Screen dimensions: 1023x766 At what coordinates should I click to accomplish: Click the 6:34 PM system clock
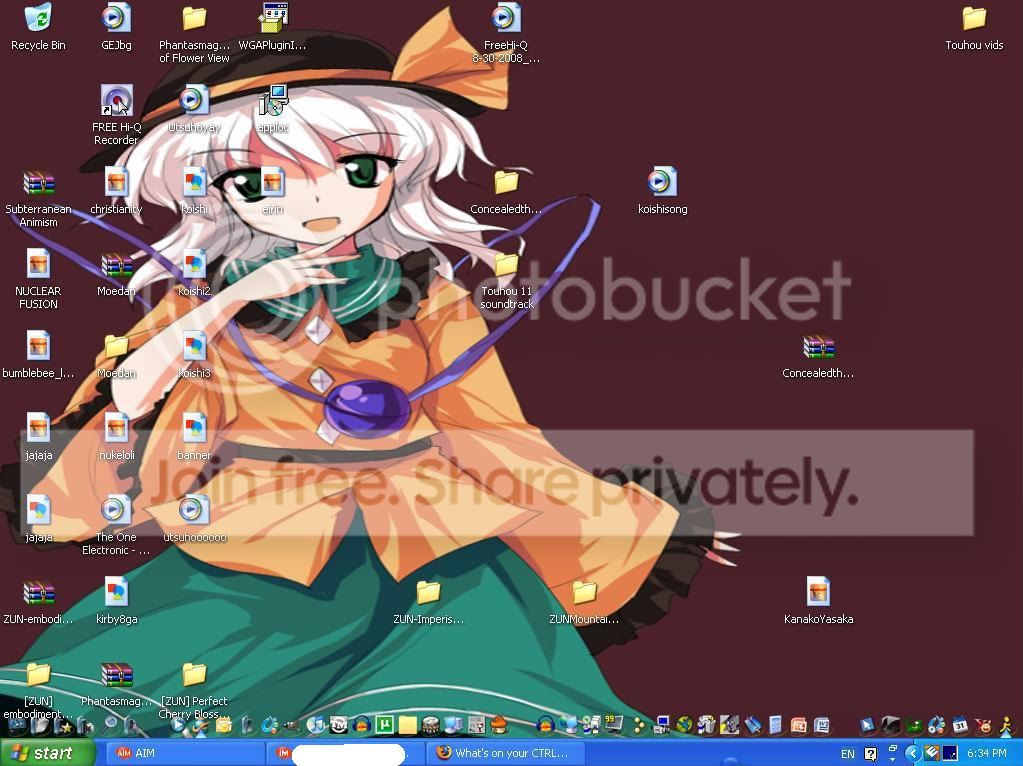coord(986,753)
